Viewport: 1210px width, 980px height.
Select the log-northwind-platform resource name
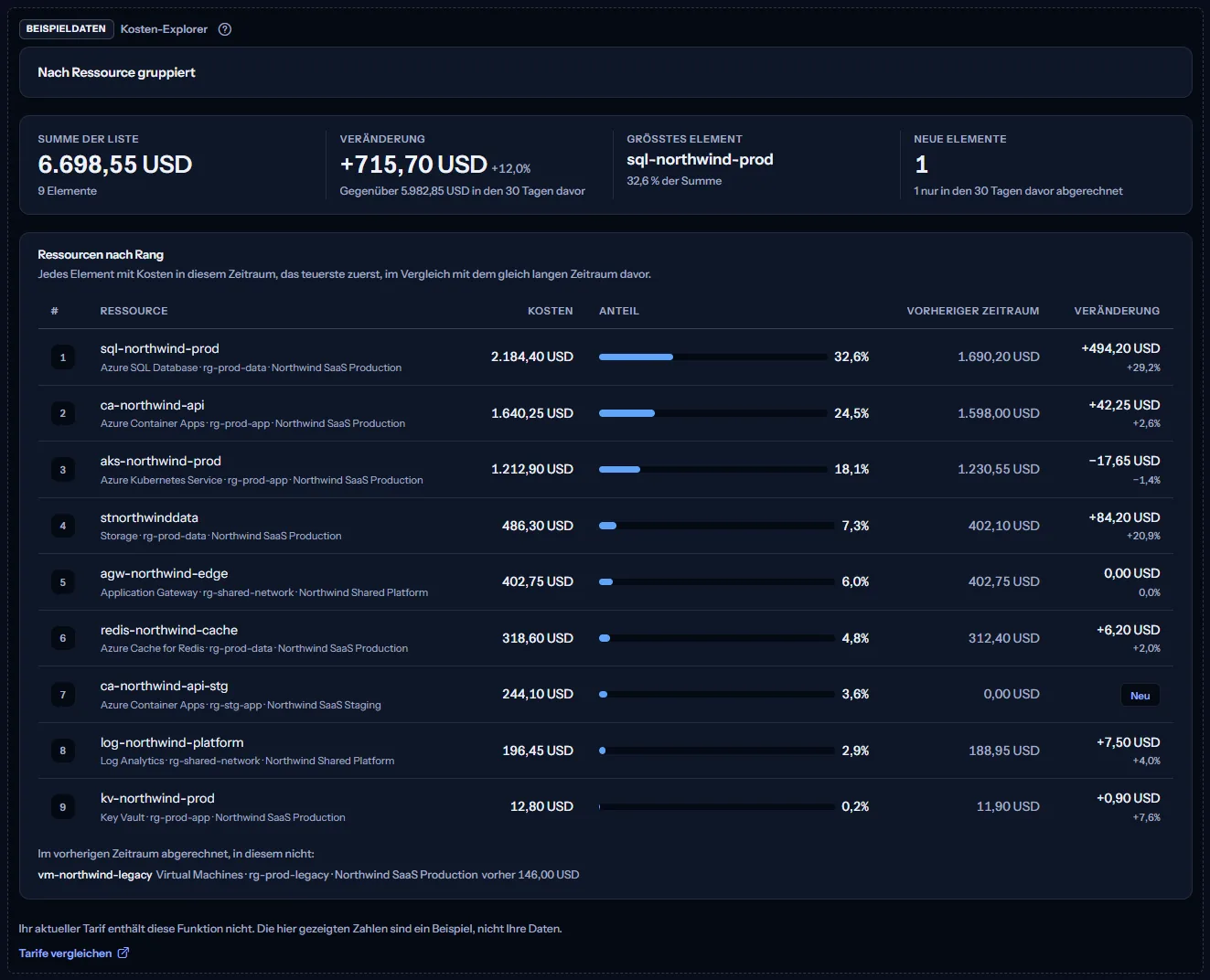(x=172, y=742)
